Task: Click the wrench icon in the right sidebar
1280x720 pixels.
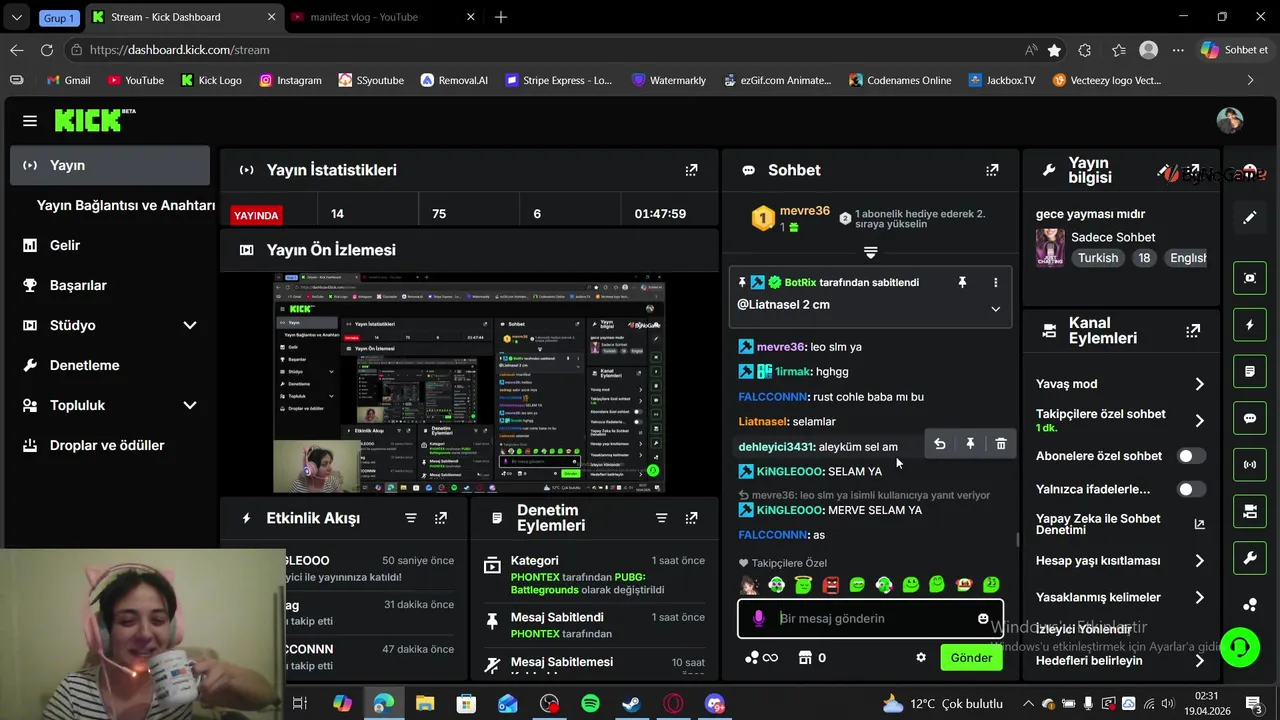Action: pos(1250,558)
